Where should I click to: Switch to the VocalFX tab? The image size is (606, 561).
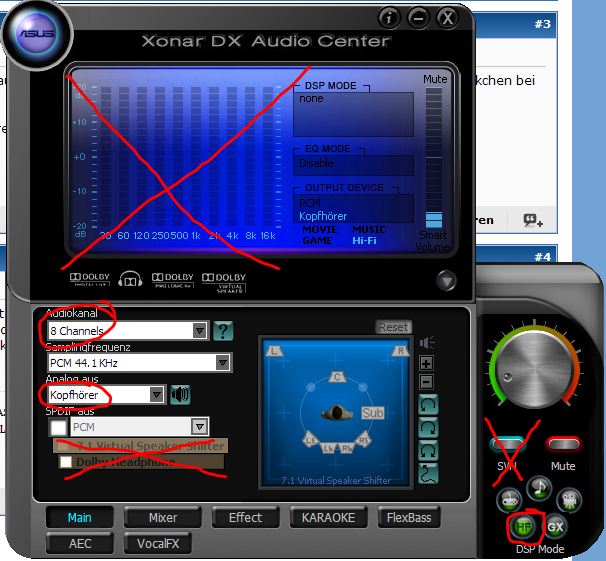tap(158, 543)
